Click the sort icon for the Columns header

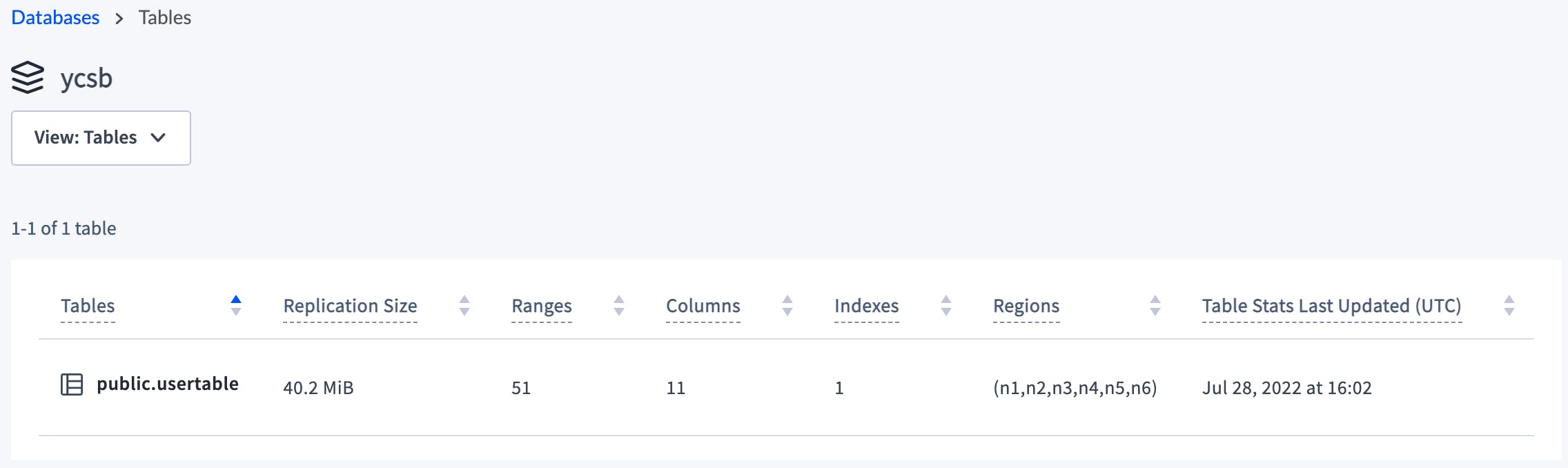787,306
